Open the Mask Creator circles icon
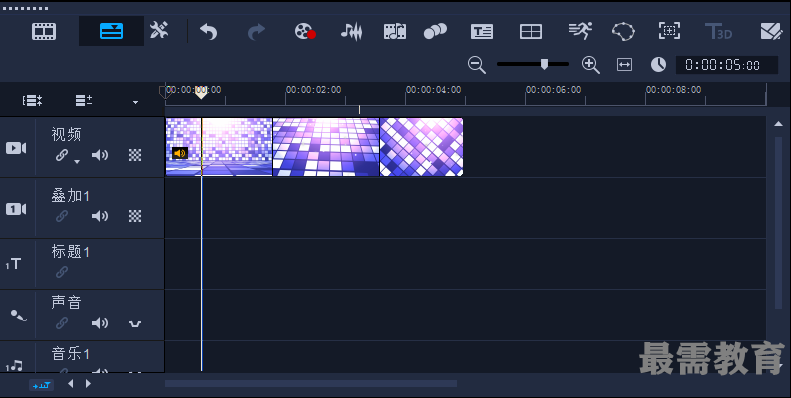Screen dimensions: 791x398 pos(435,31)
